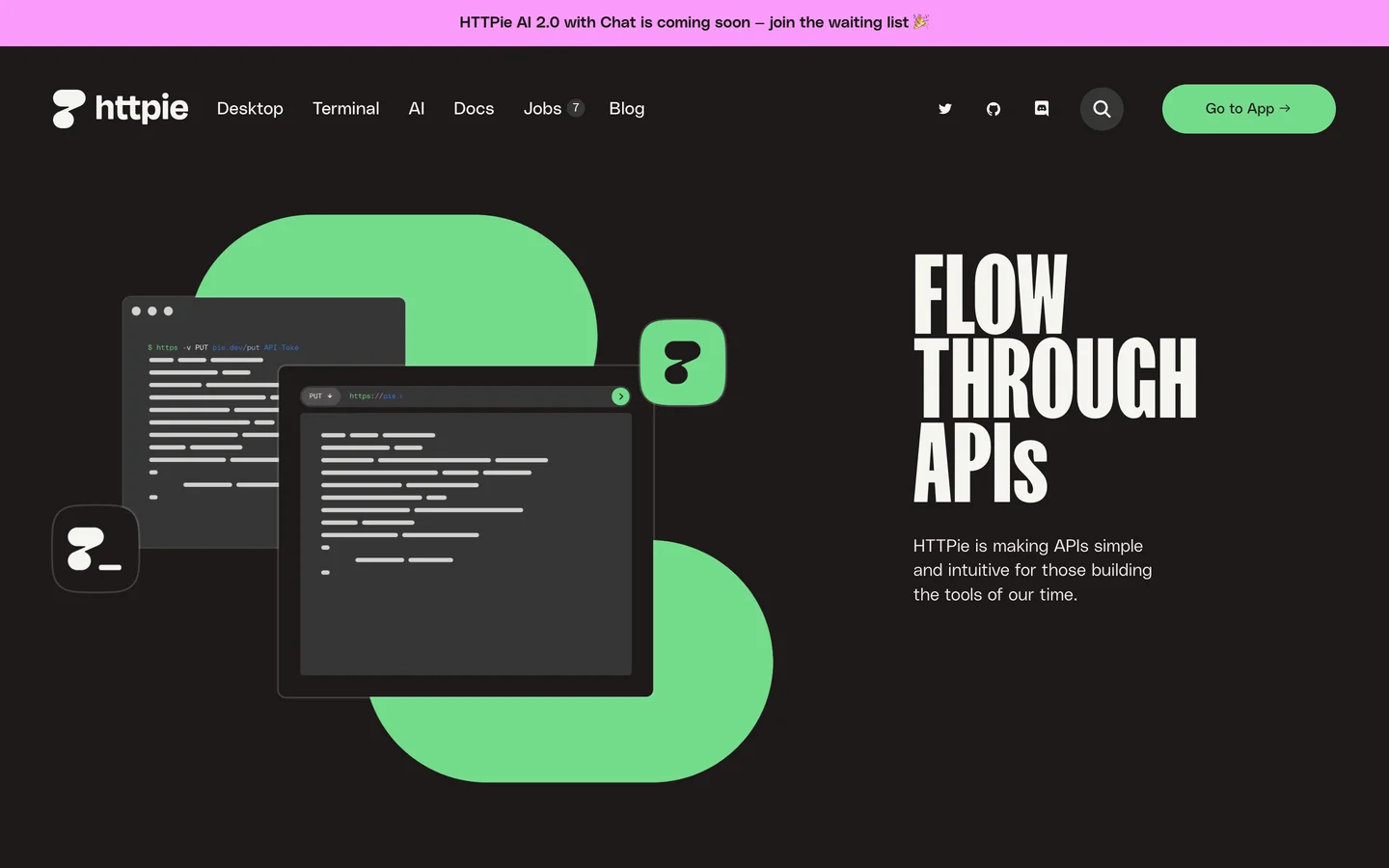Click the Go to App button
This screenshot has width=1389, height=868.
[x=1248, y=109]
